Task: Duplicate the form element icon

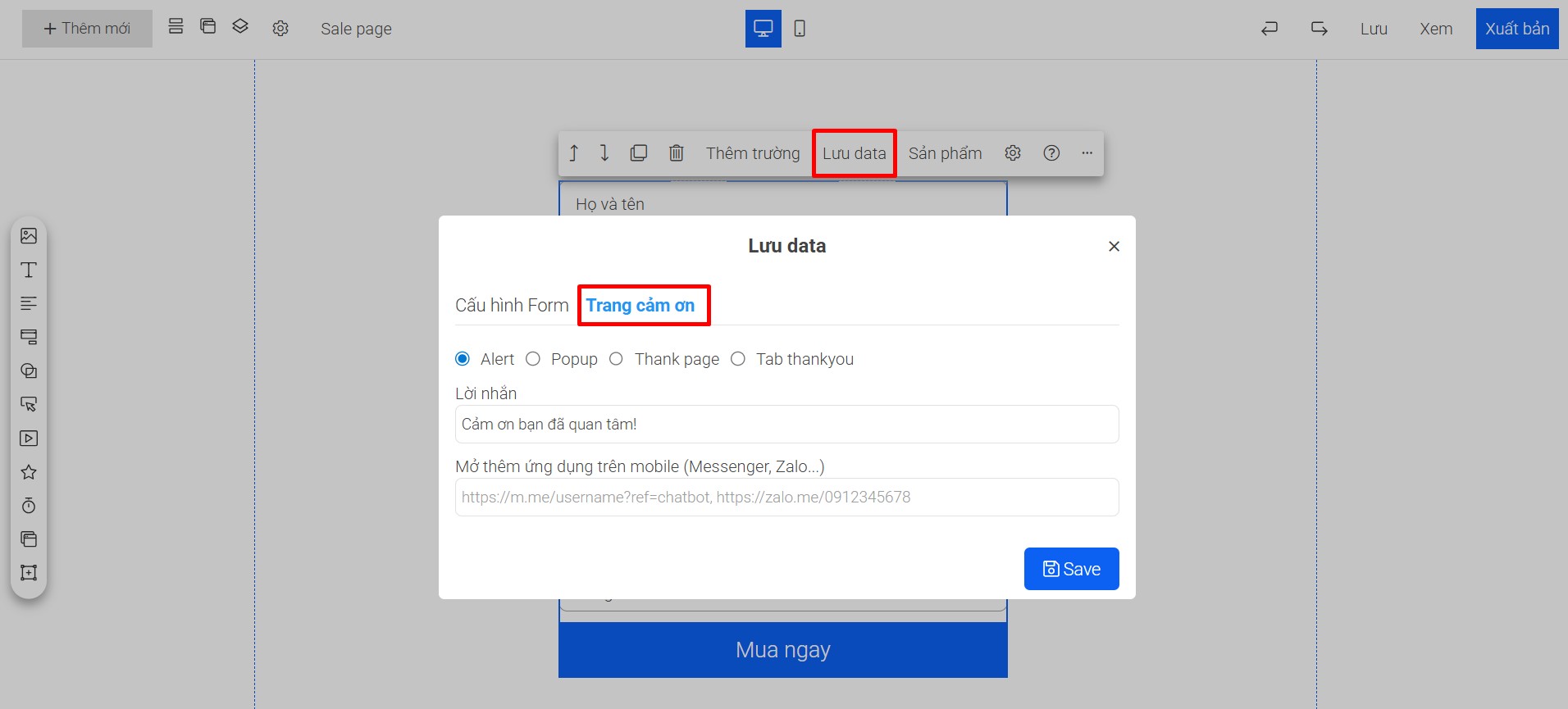Action: tap(639, 153)
